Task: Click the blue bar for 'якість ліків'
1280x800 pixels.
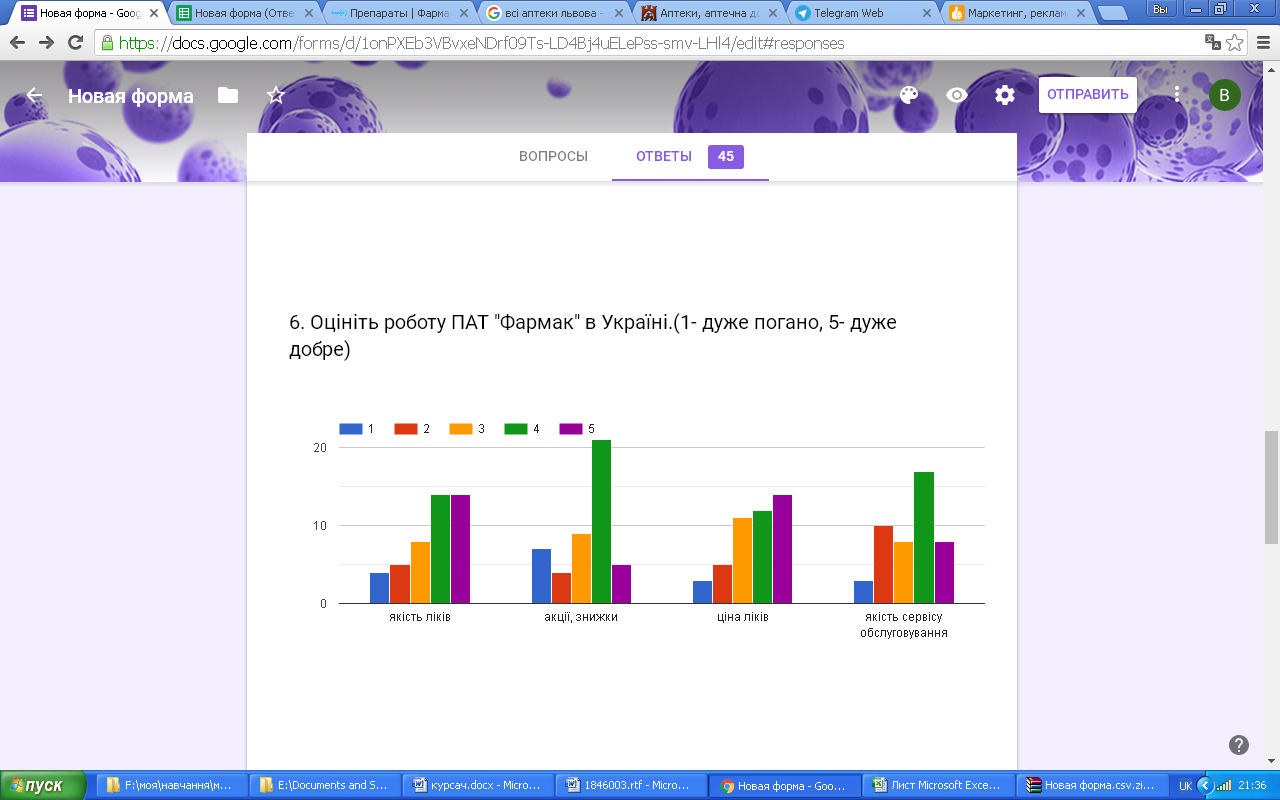Action: [x=379, y=588]
